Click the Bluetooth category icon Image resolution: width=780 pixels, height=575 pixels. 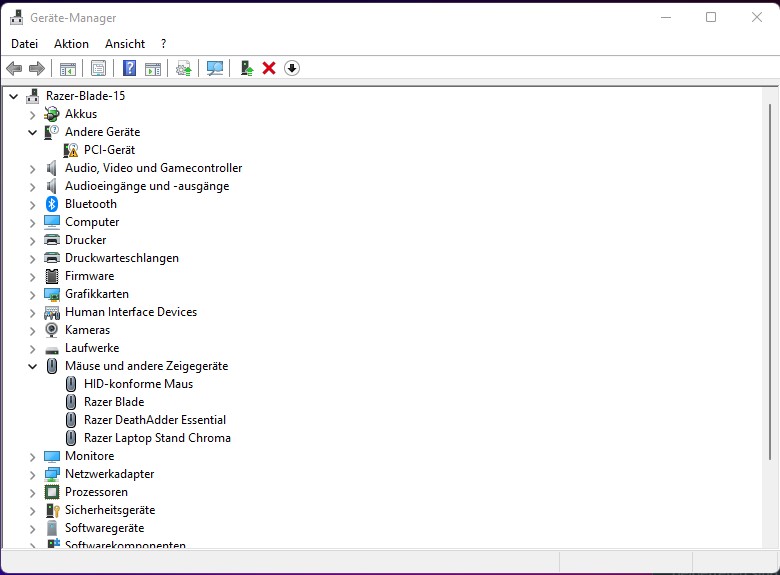(52, 204)
